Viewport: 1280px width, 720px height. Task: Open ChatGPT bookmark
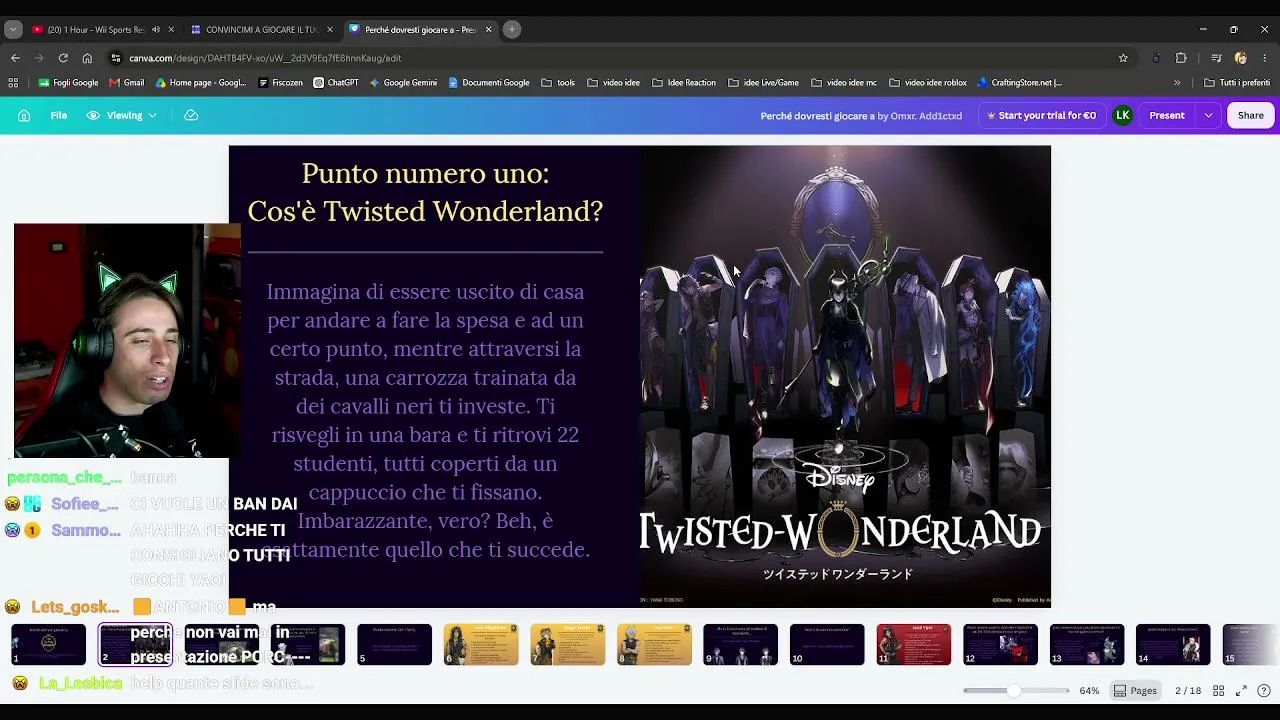[336, 83]
